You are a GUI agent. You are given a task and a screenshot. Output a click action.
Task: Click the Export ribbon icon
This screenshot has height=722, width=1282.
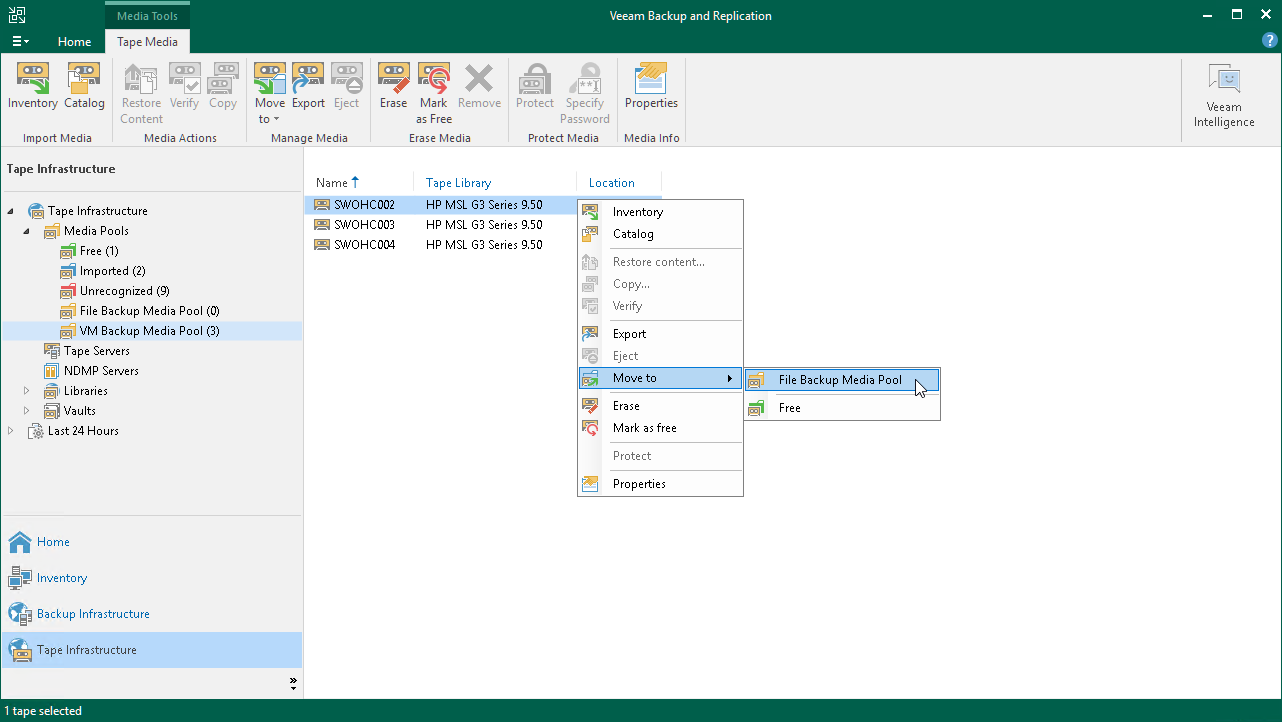click(308, 87)
